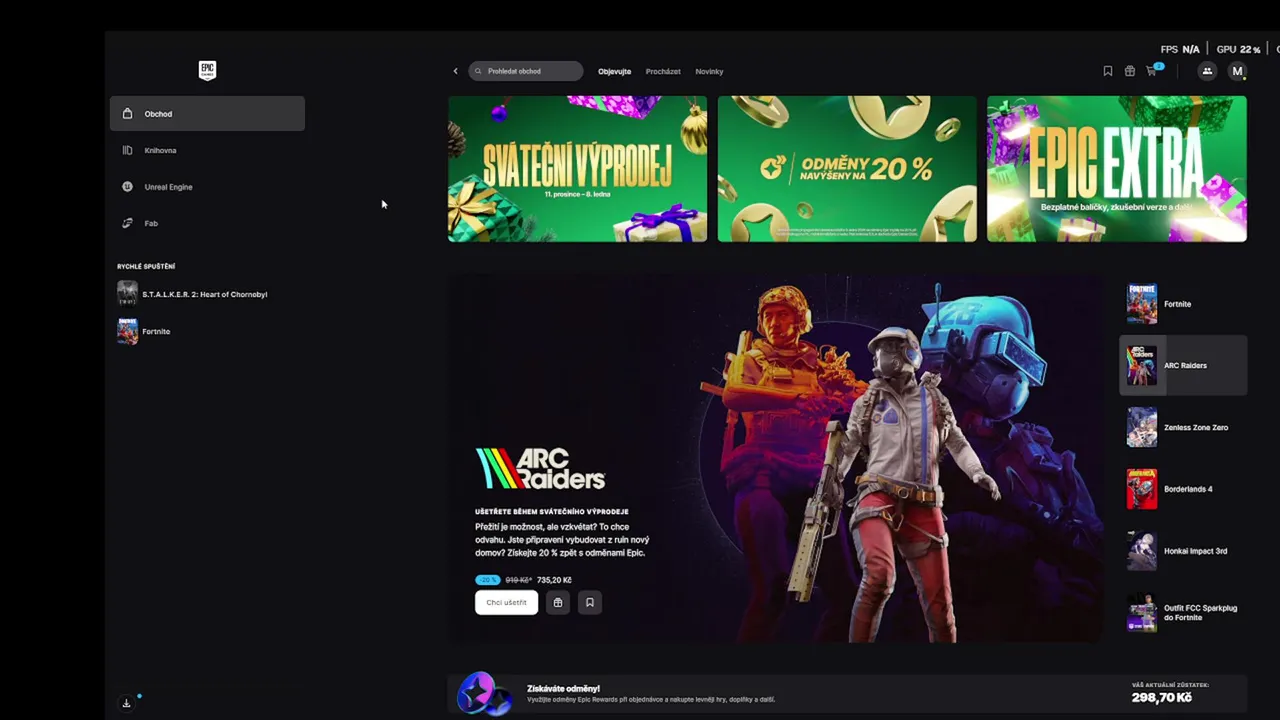Click the 298,70 Kč balance
1280x720 pixels.
coord(1161,698)
